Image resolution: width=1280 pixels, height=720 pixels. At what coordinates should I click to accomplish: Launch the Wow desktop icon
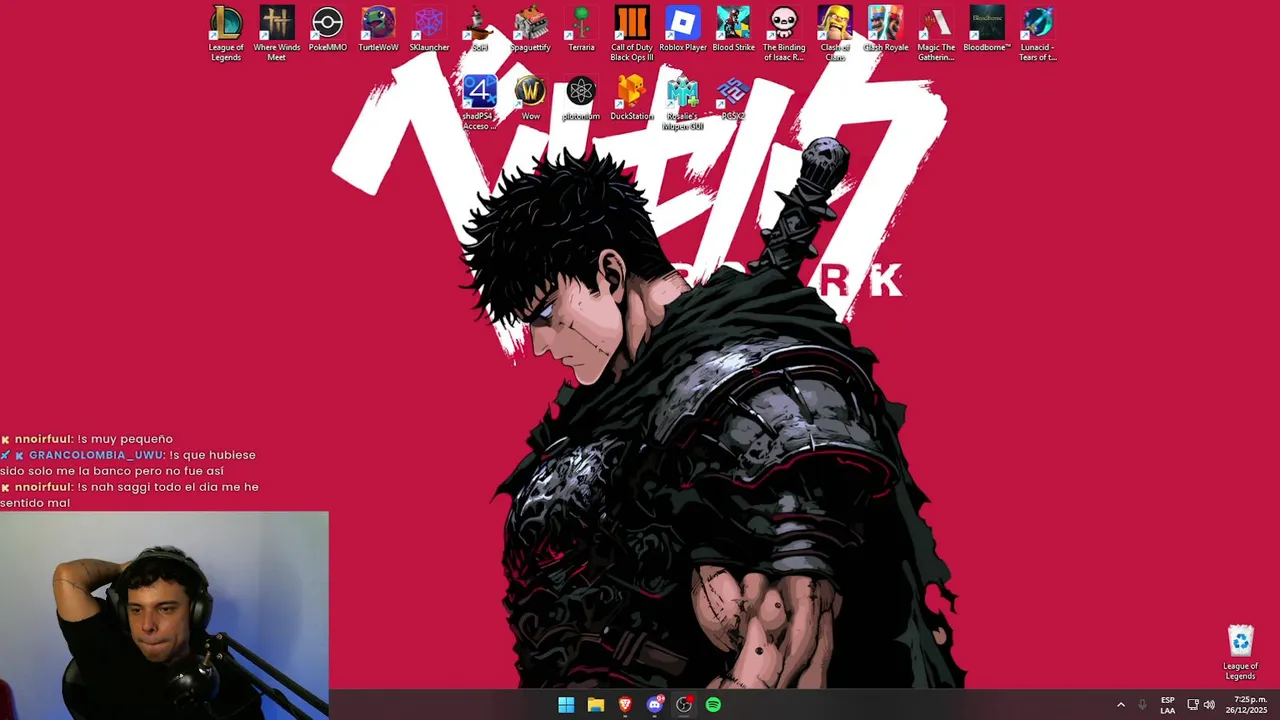530,98
